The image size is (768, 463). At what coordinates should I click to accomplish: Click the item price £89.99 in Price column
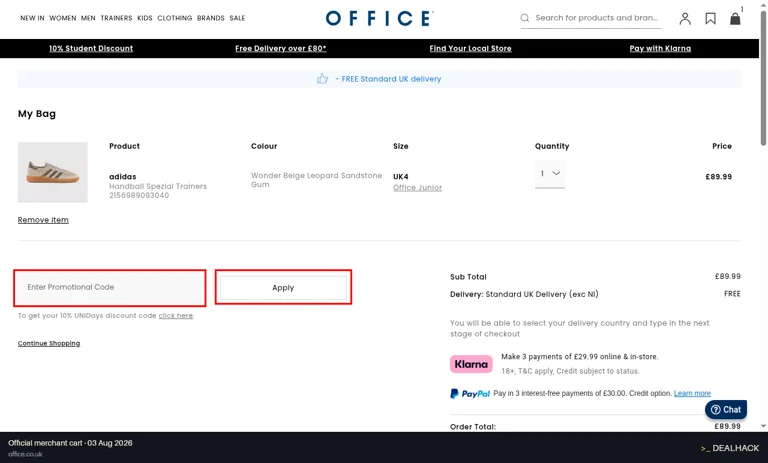pyautogui.click(x=719, y=177)
